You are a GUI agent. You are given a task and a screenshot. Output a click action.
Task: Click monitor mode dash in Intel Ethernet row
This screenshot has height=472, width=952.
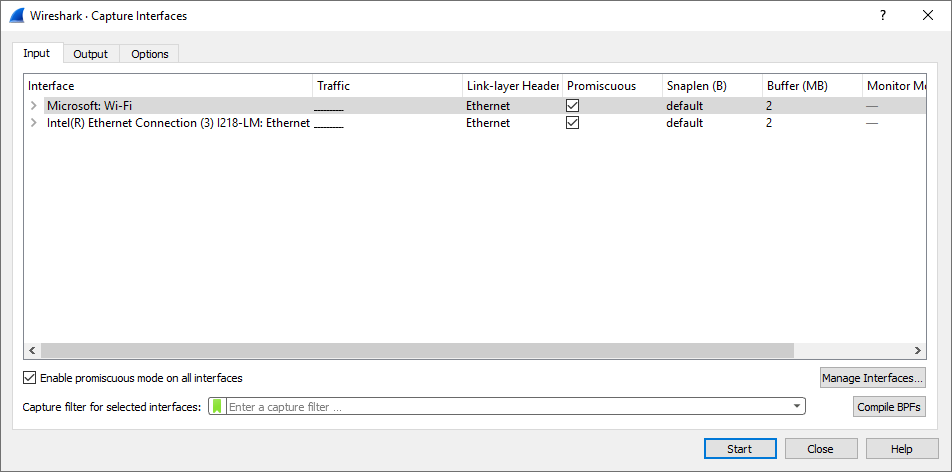(872, 123)
